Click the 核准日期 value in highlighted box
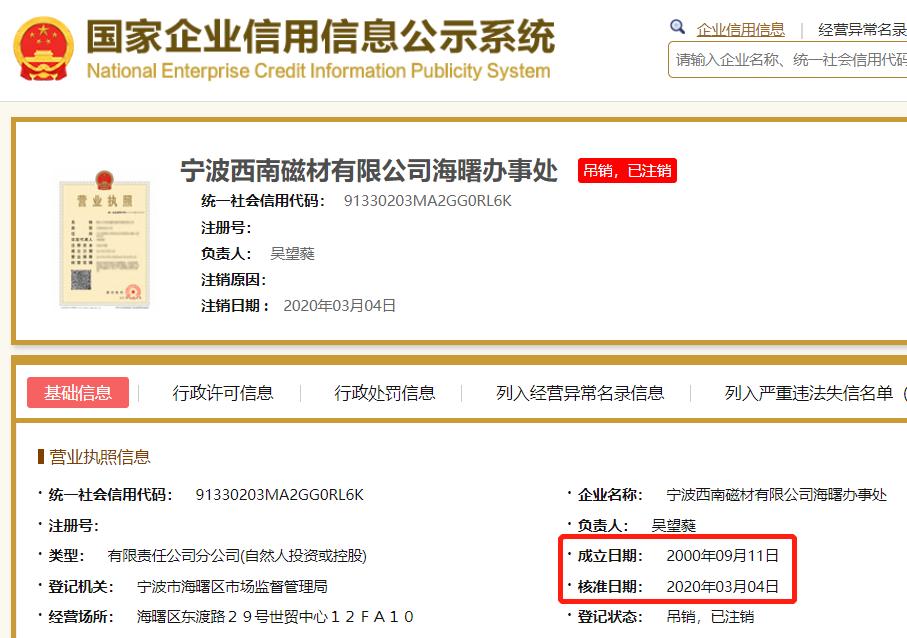 click(722, 586)
